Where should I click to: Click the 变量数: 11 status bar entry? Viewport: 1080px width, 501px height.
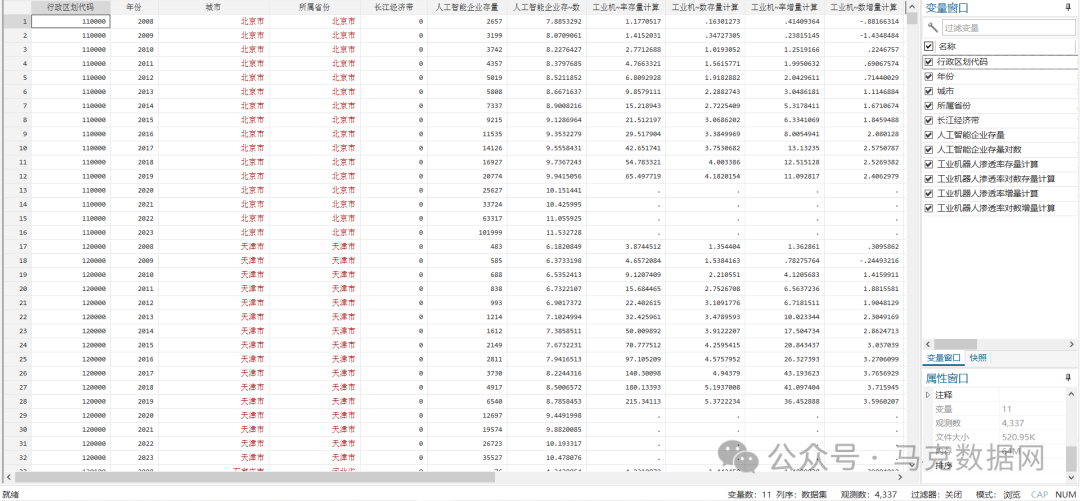[749, 494]
